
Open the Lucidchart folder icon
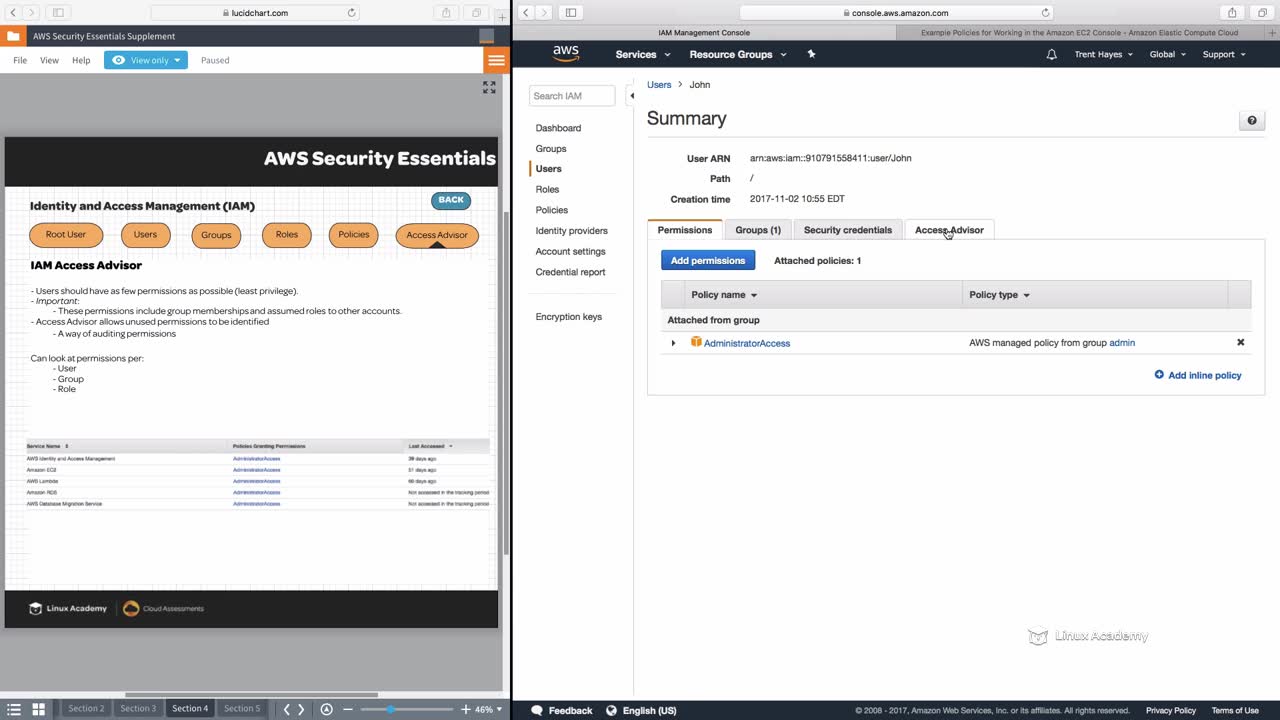[x=12, y=36]
